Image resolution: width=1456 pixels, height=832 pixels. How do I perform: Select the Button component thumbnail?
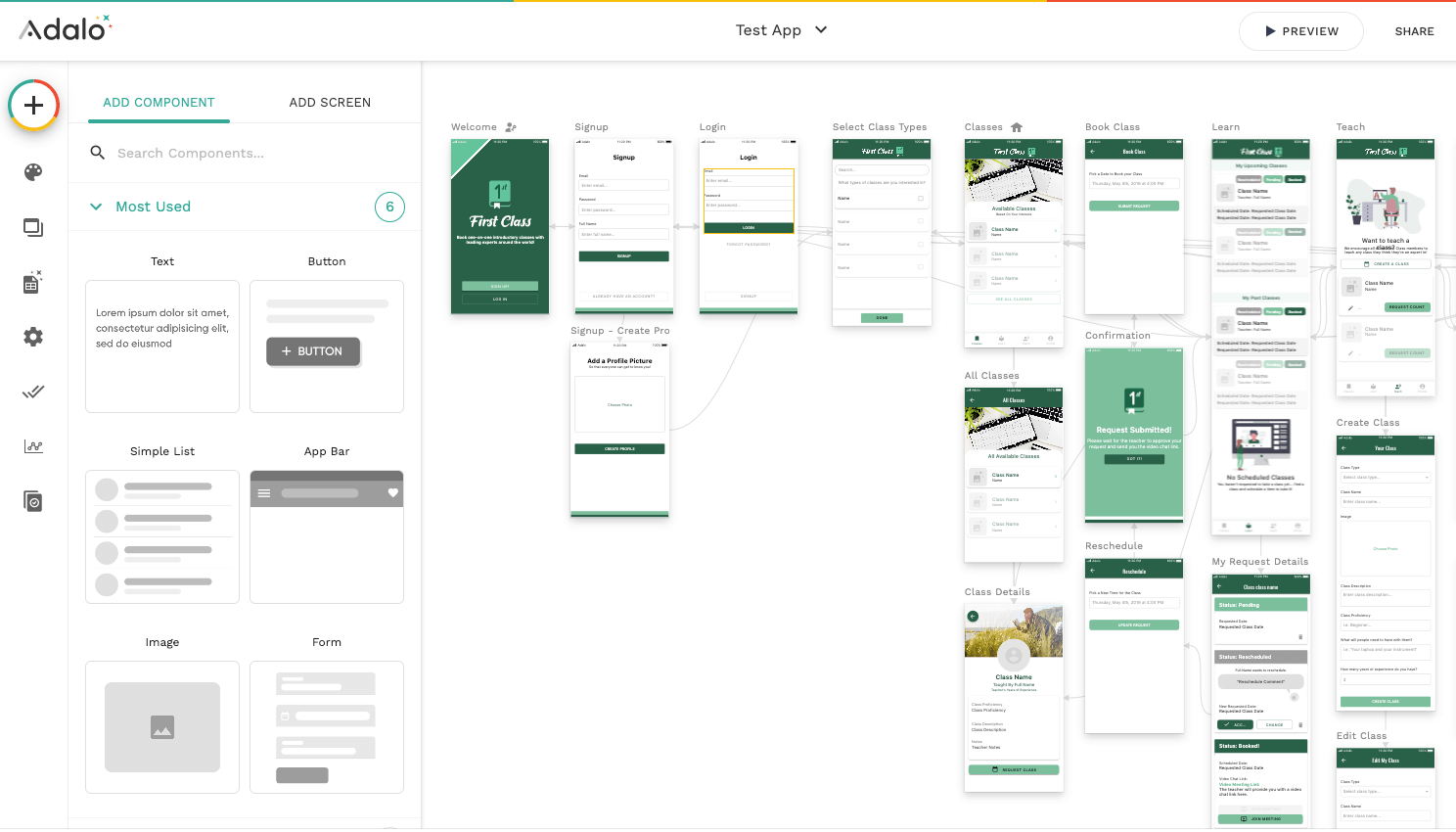point(326,347)
